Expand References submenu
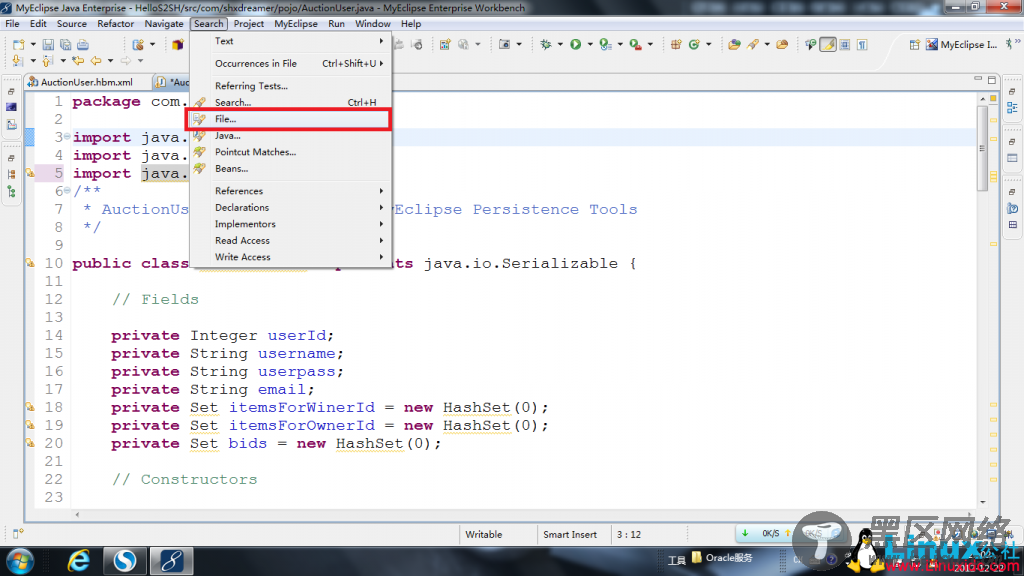Image resolution: width=1024 pixels, height=576 pixels. [291, 191]
